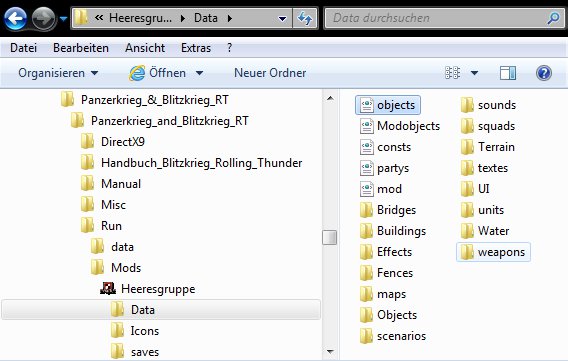Screen dimensions: 568x361
Task: Select the consts file icon
Action: click(x=367, y=147)
